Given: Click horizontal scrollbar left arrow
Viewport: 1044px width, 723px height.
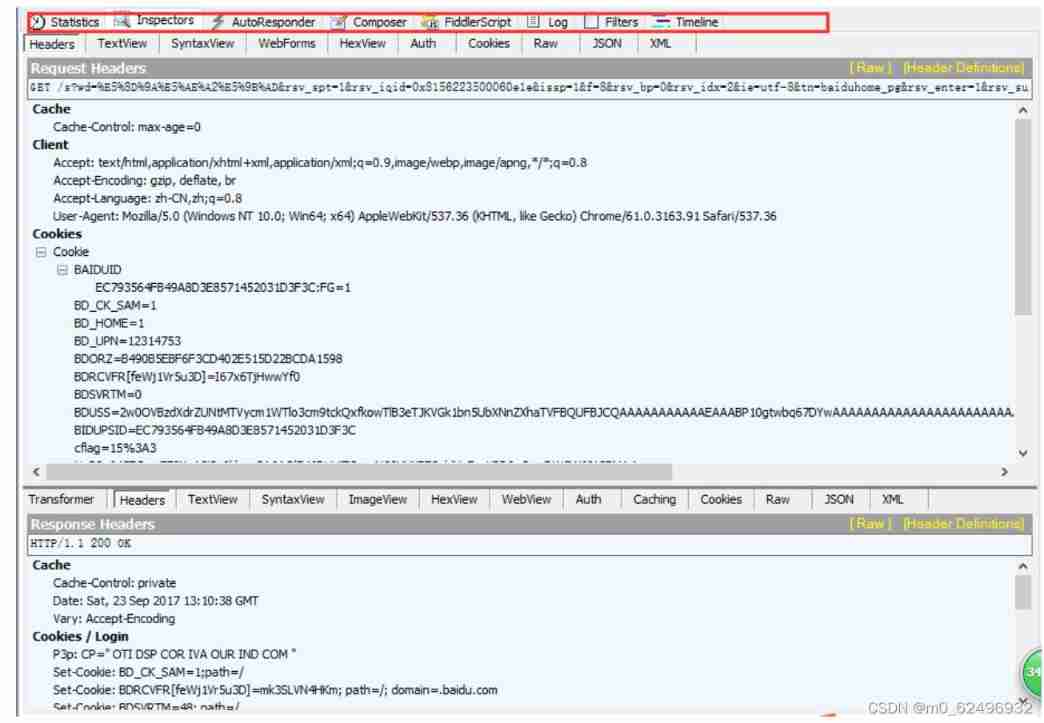Looking at the screenshot, I should (37, 471).
